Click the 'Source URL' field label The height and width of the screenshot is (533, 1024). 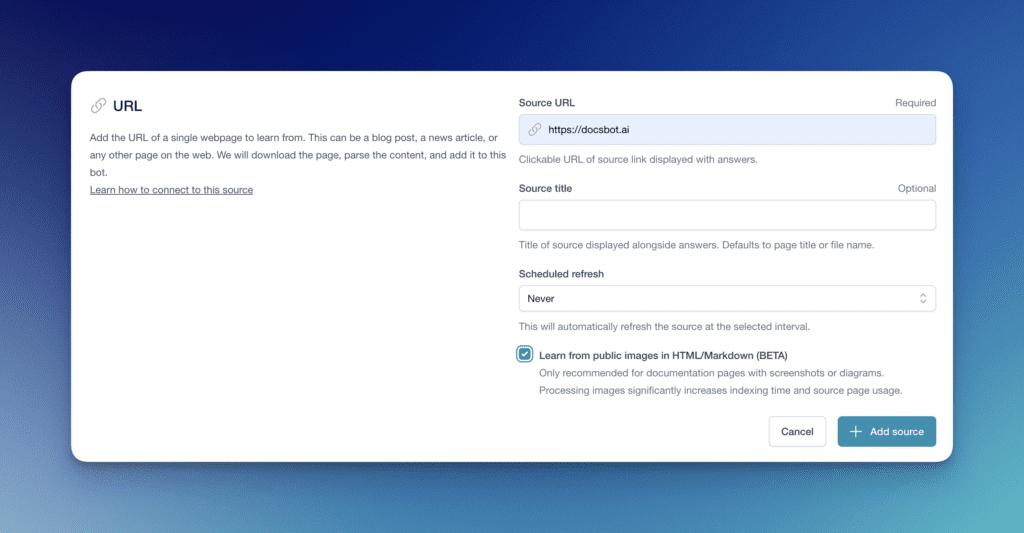547,103
